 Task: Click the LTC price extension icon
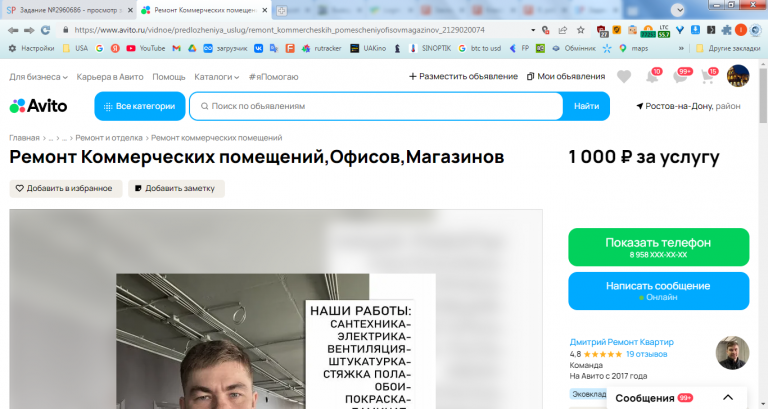click(664, 30)
